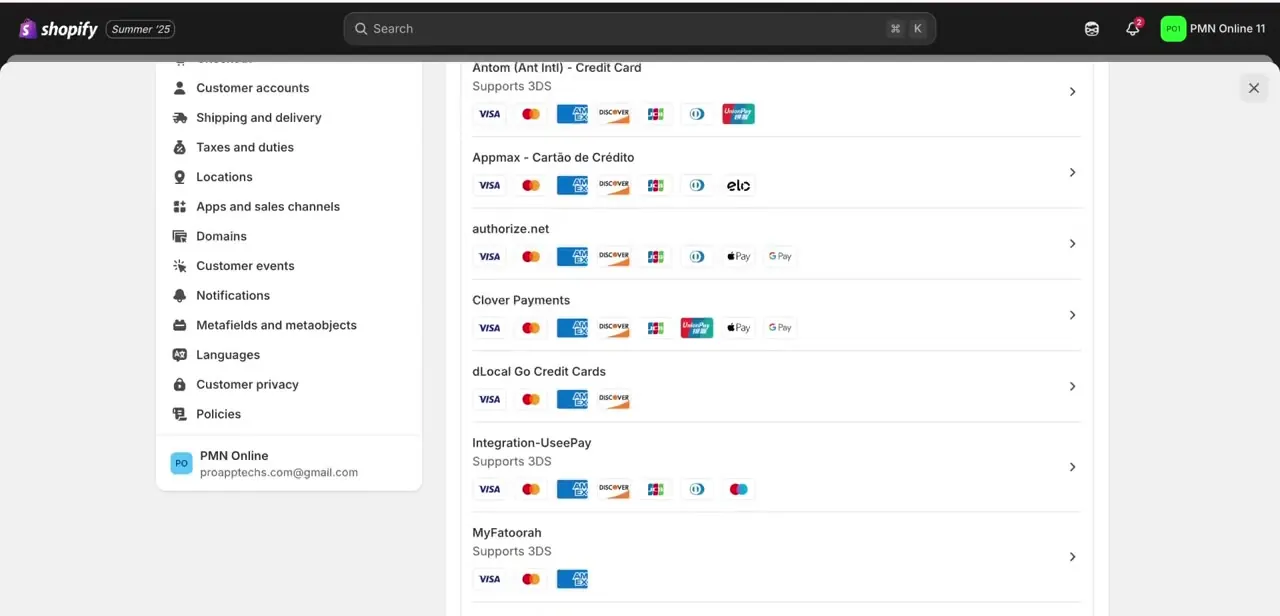Click the Customer privacy lock icon
The image size is (1280, 616).
click(180, 385)
